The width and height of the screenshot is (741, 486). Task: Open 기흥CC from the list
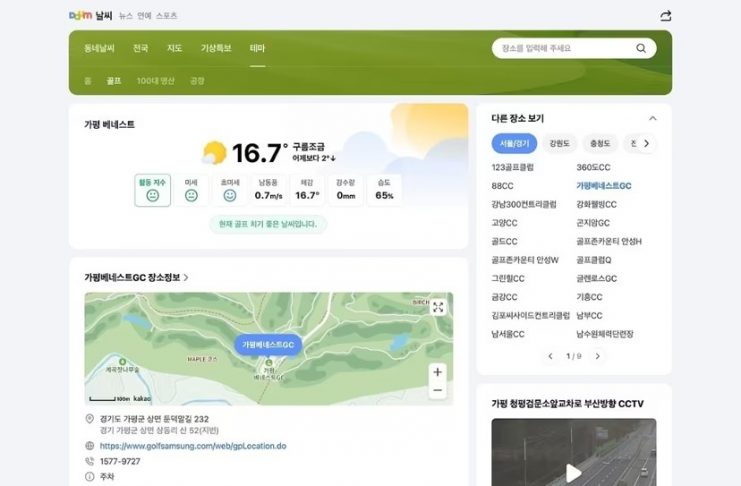[589, 297]
